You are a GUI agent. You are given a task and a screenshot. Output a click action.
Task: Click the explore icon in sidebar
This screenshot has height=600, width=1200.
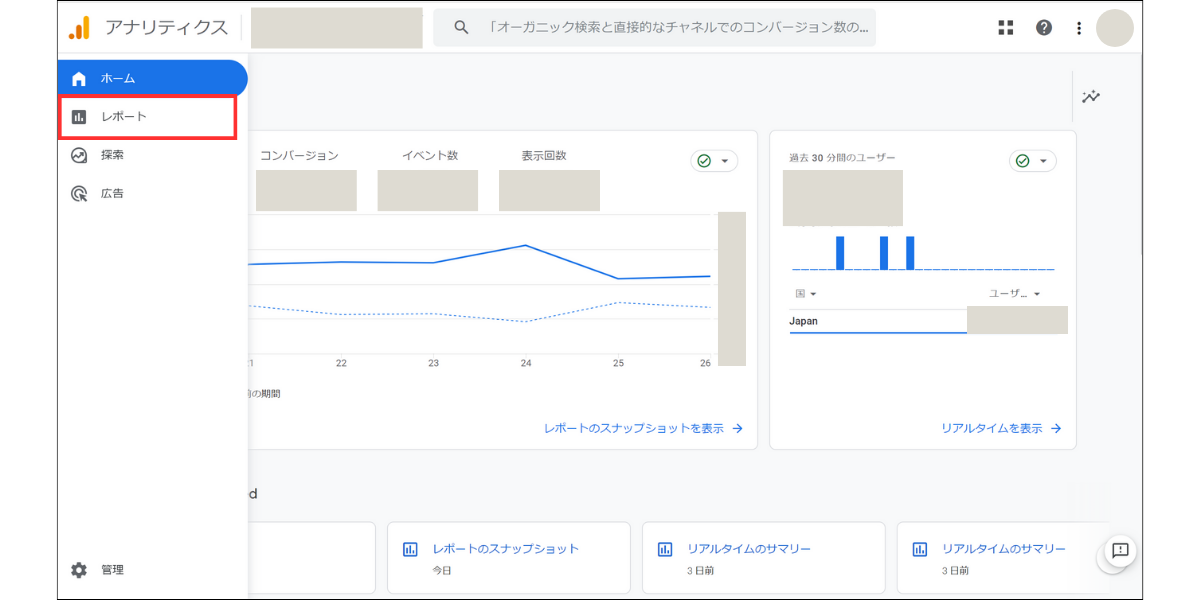point(79,155)
